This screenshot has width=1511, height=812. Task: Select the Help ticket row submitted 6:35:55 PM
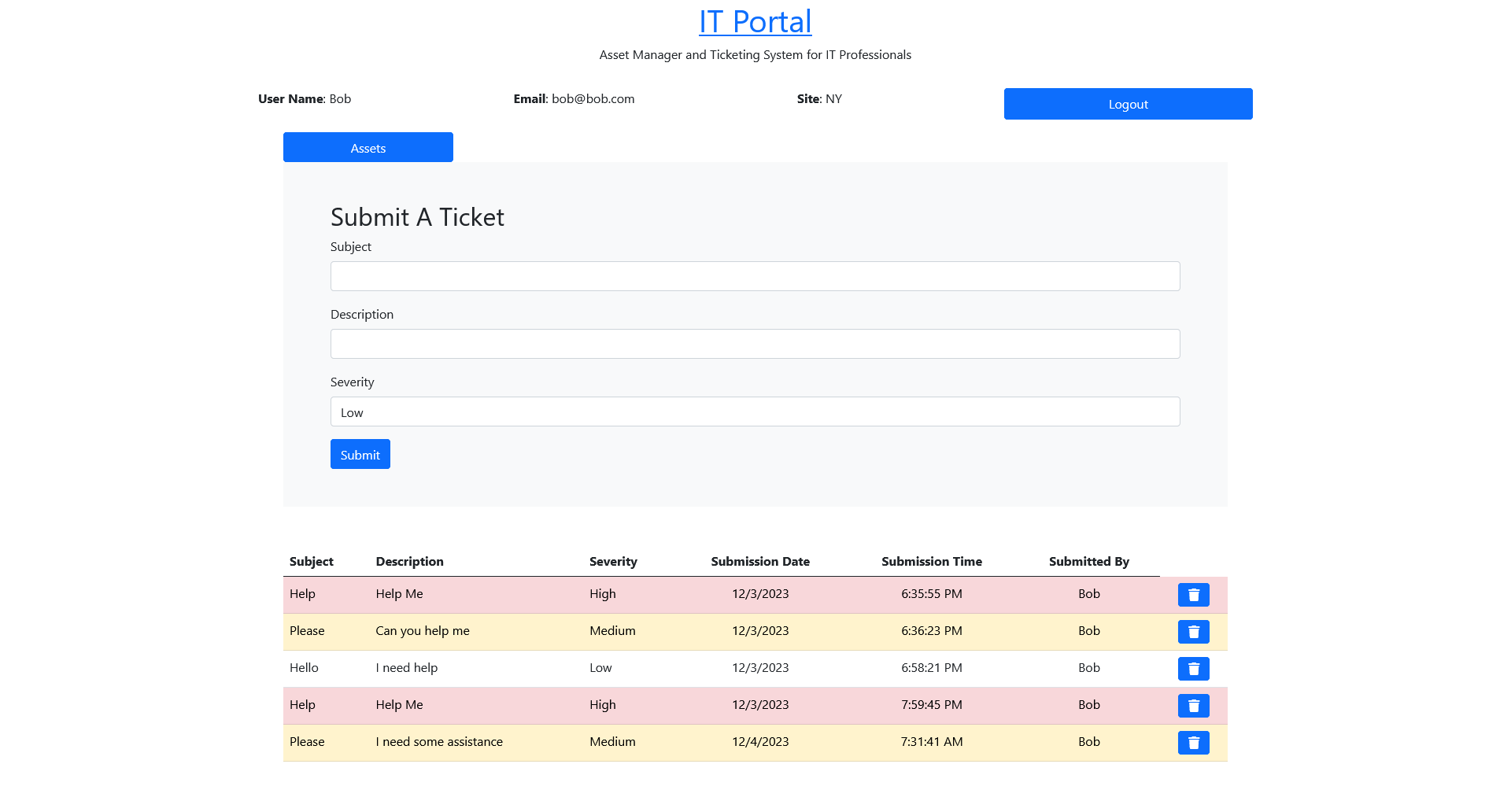coord(551,595)
